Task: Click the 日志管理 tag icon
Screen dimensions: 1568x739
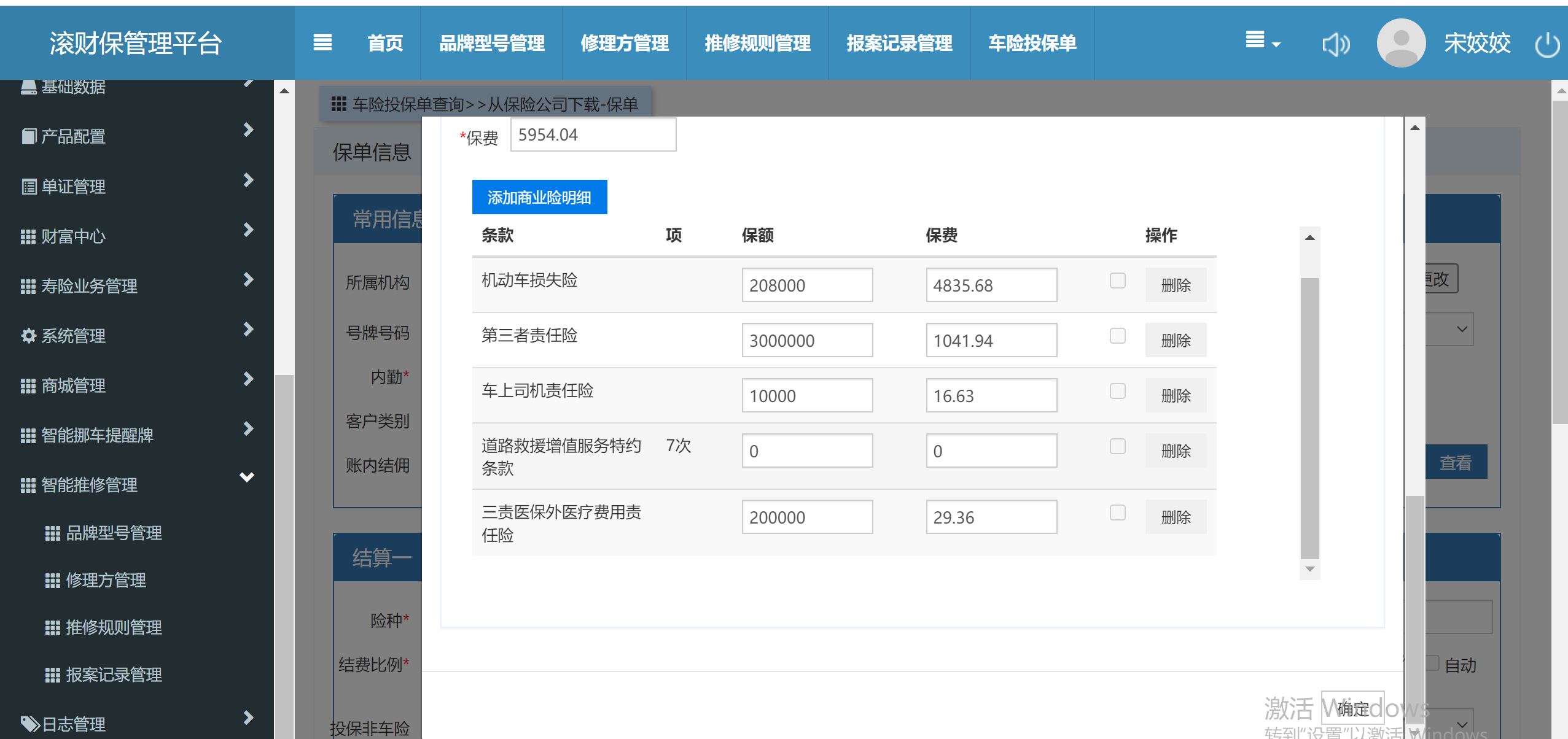Action: click(x=29, y=724)
